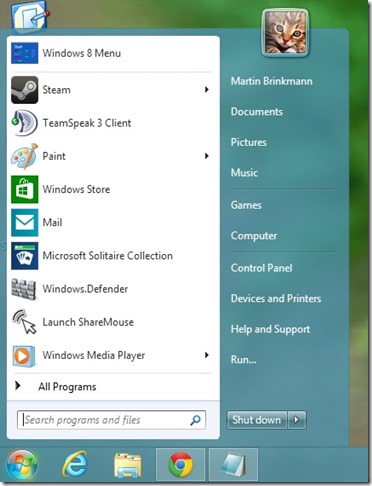Click the 'Steam' text label

point(56,90)
